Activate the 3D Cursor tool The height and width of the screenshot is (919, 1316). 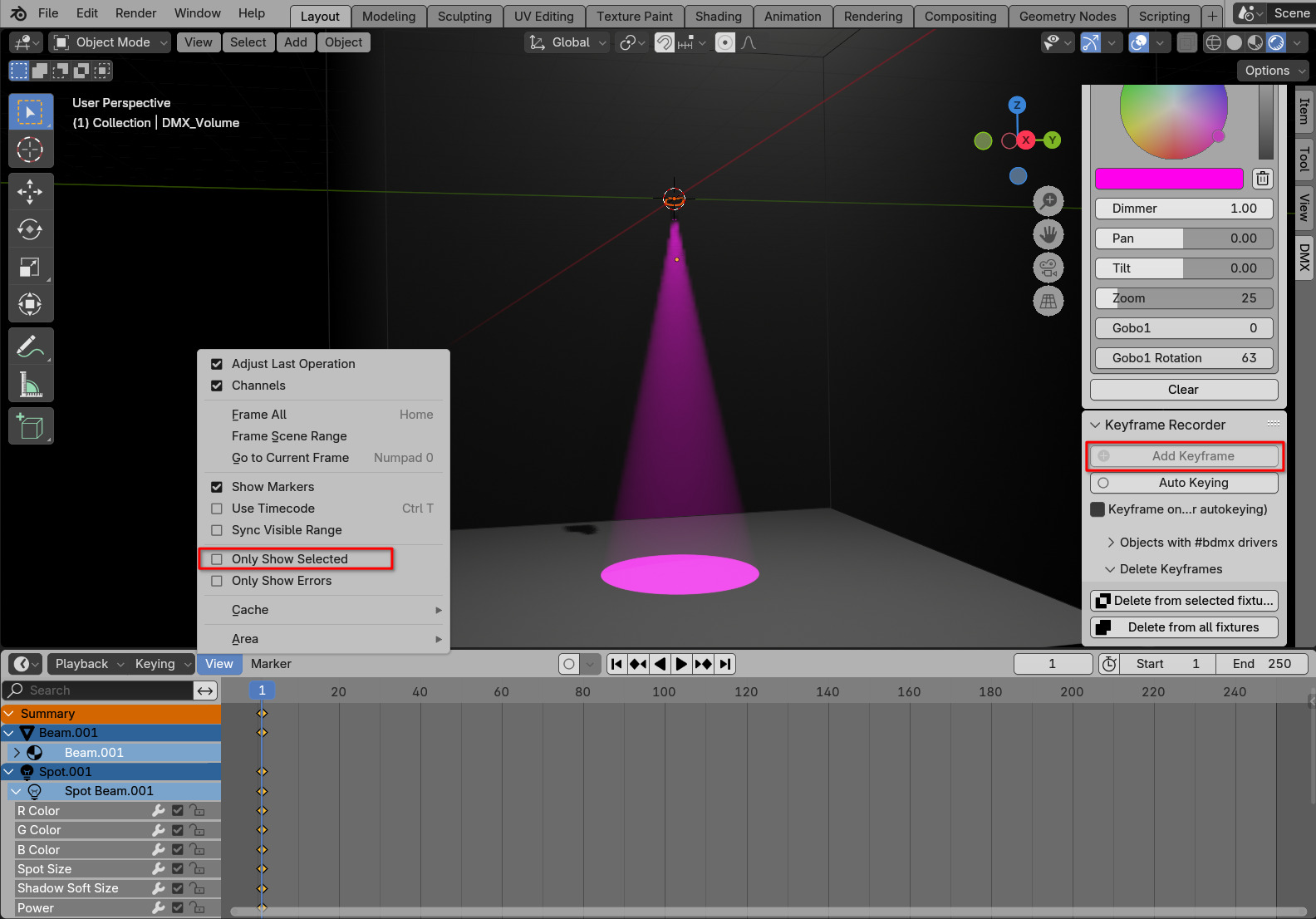point(31,150)
